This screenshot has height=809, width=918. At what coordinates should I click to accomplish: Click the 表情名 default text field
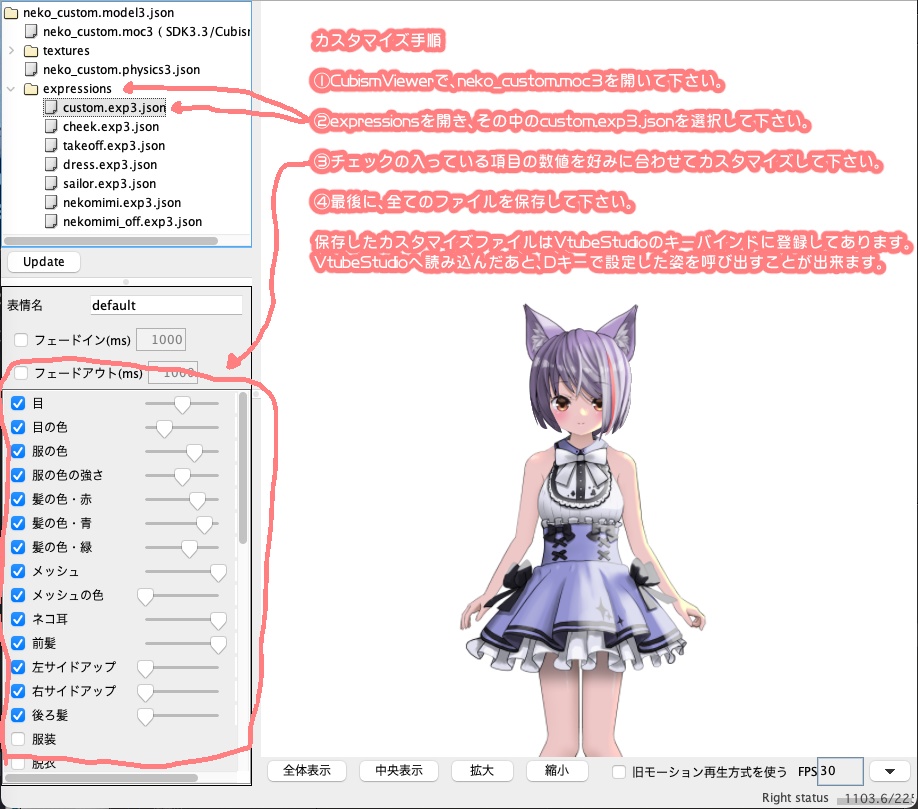[166, 306]
